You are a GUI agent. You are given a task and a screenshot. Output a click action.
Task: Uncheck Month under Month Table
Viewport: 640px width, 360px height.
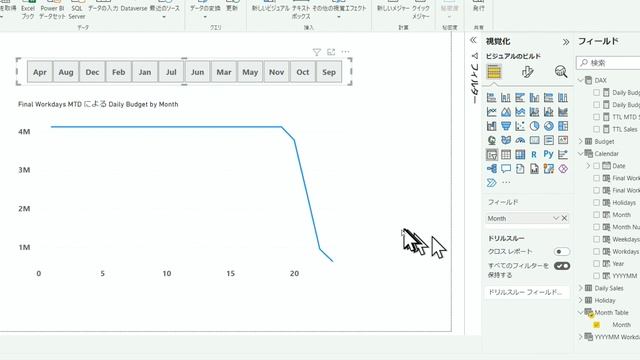click(x=596, y=325)
